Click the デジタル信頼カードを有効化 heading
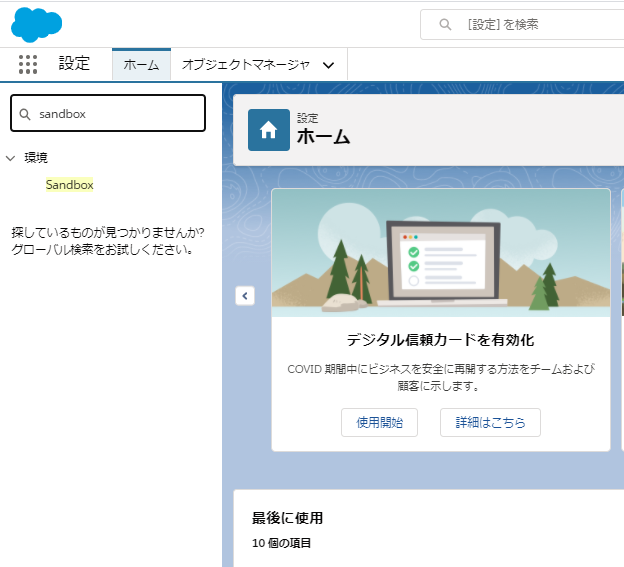Screen dimensions: 624x567 tap(441, 340)
